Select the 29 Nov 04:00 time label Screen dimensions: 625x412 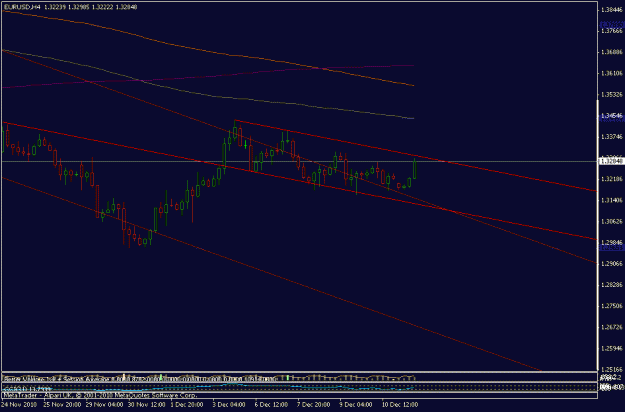(x=104, y=404)
